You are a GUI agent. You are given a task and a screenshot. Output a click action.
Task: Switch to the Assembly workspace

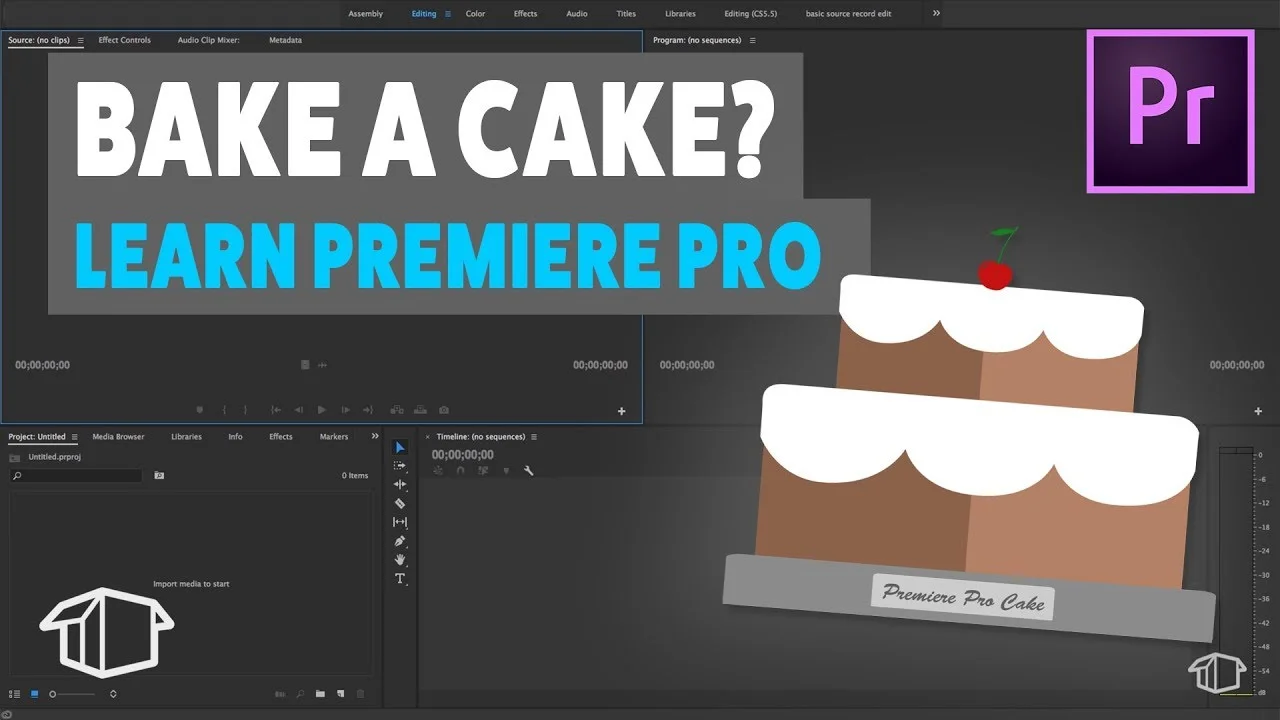tap(365, 14)
